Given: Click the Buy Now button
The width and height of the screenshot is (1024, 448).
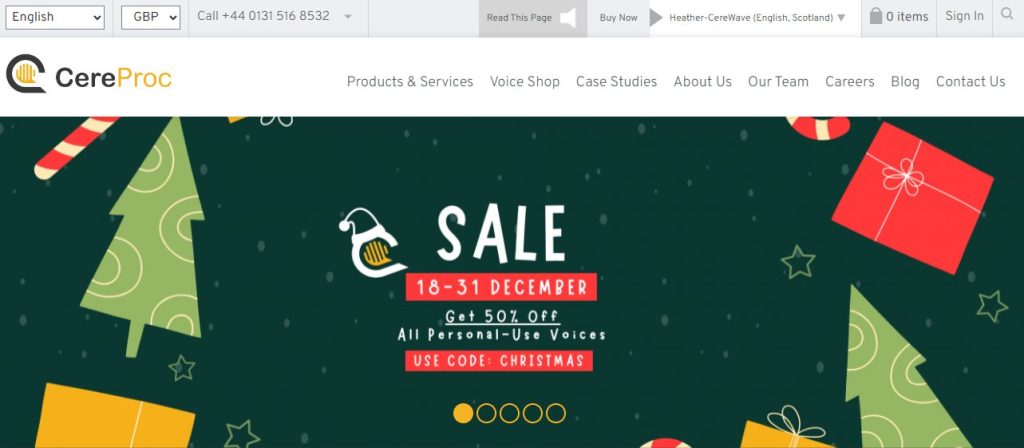Looking at the screenshot, I should (618, 18).
